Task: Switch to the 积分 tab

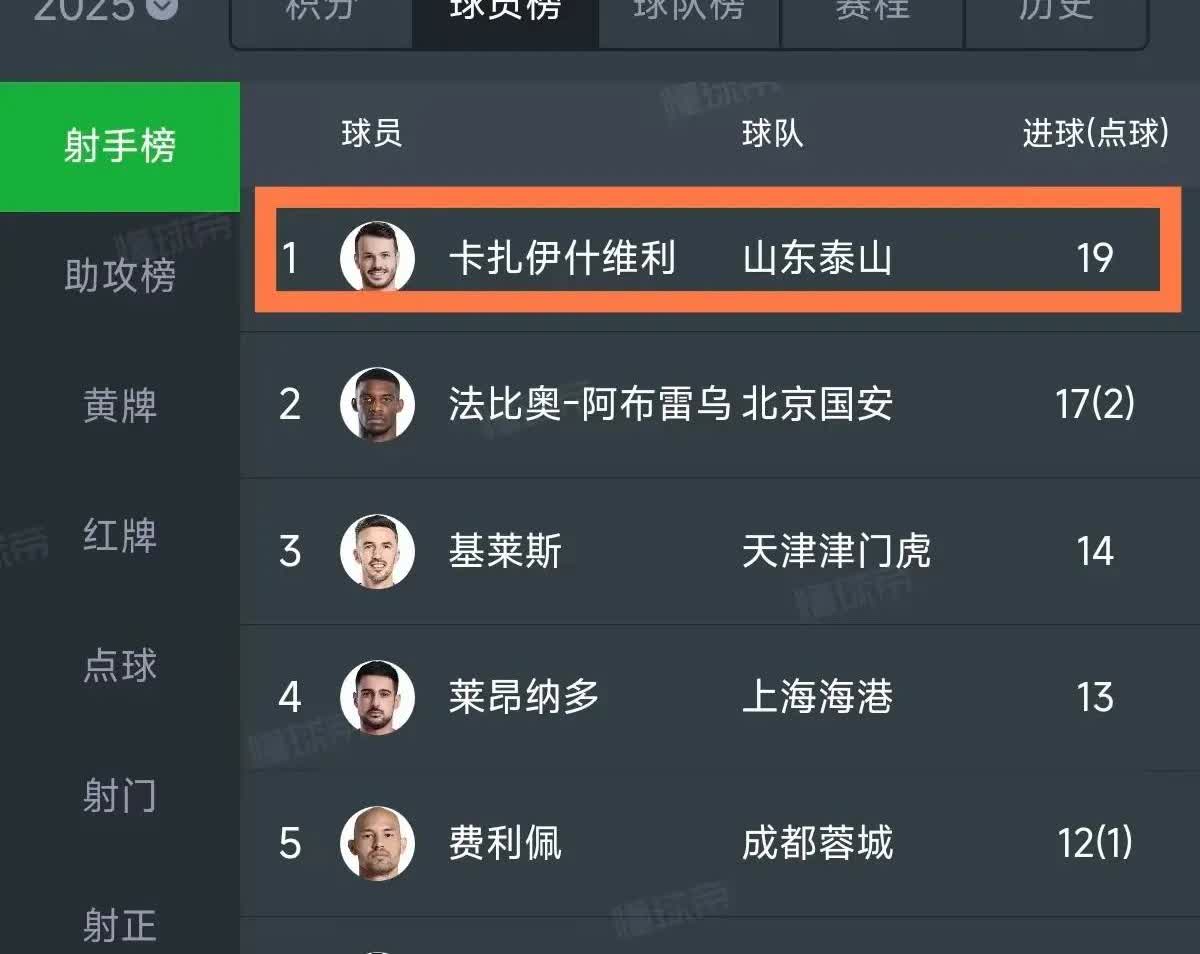Action: [319, 10]
